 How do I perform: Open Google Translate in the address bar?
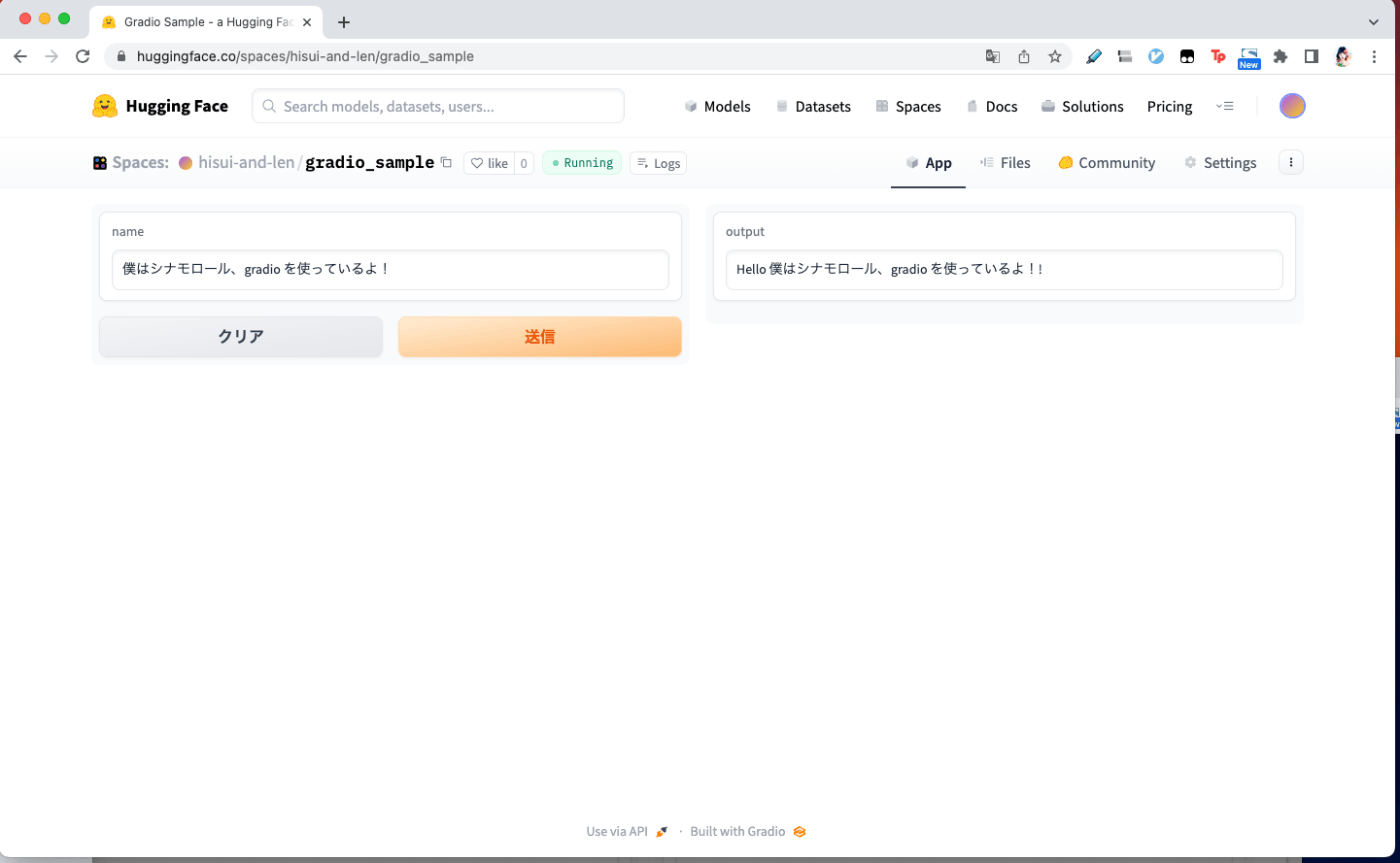tap(991, 57)
